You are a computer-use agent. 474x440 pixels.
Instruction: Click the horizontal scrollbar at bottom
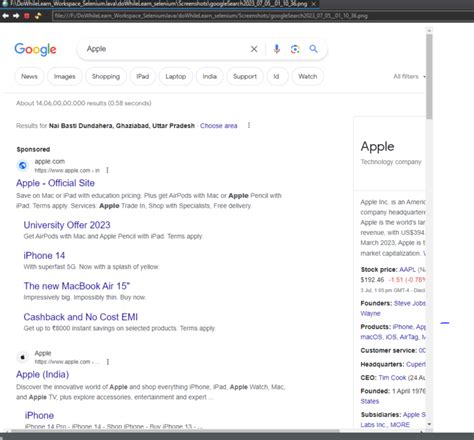(x=175, y=431)
